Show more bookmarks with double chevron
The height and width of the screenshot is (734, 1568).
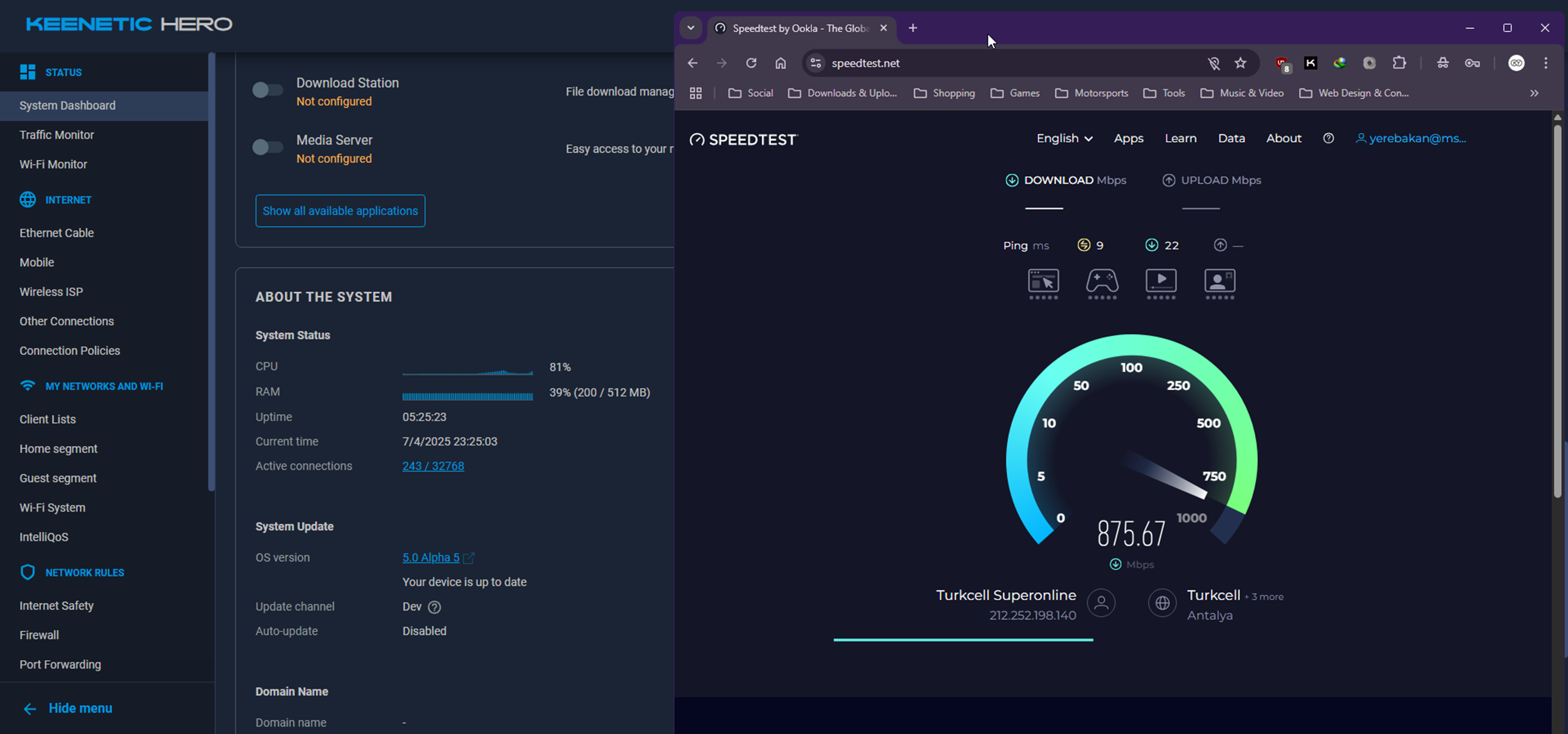[1534, 93]
